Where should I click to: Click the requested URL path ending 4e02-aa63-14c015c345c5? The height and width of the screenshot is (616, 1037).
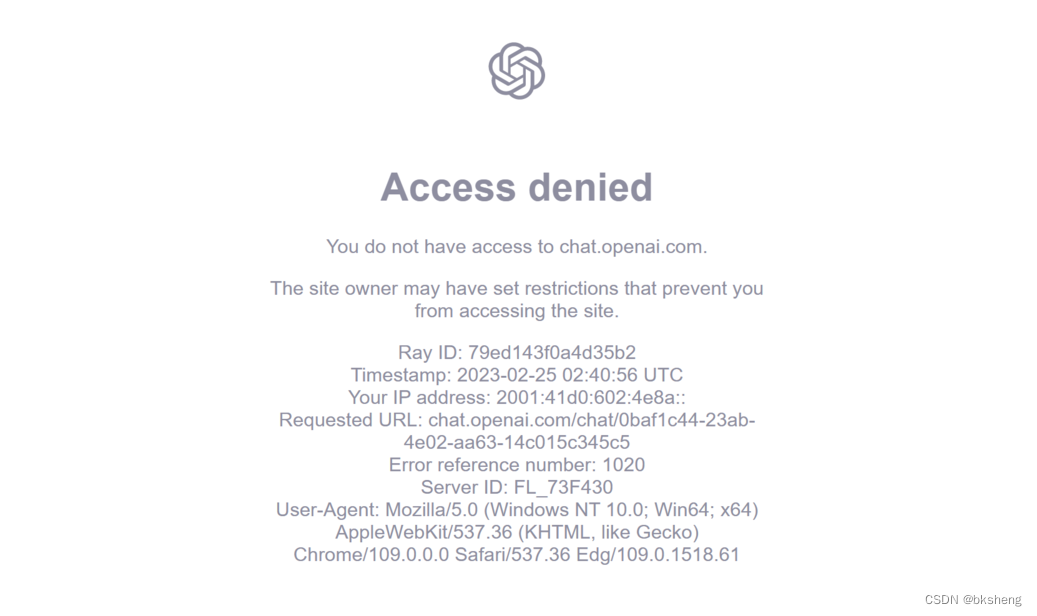pos(516,442)
